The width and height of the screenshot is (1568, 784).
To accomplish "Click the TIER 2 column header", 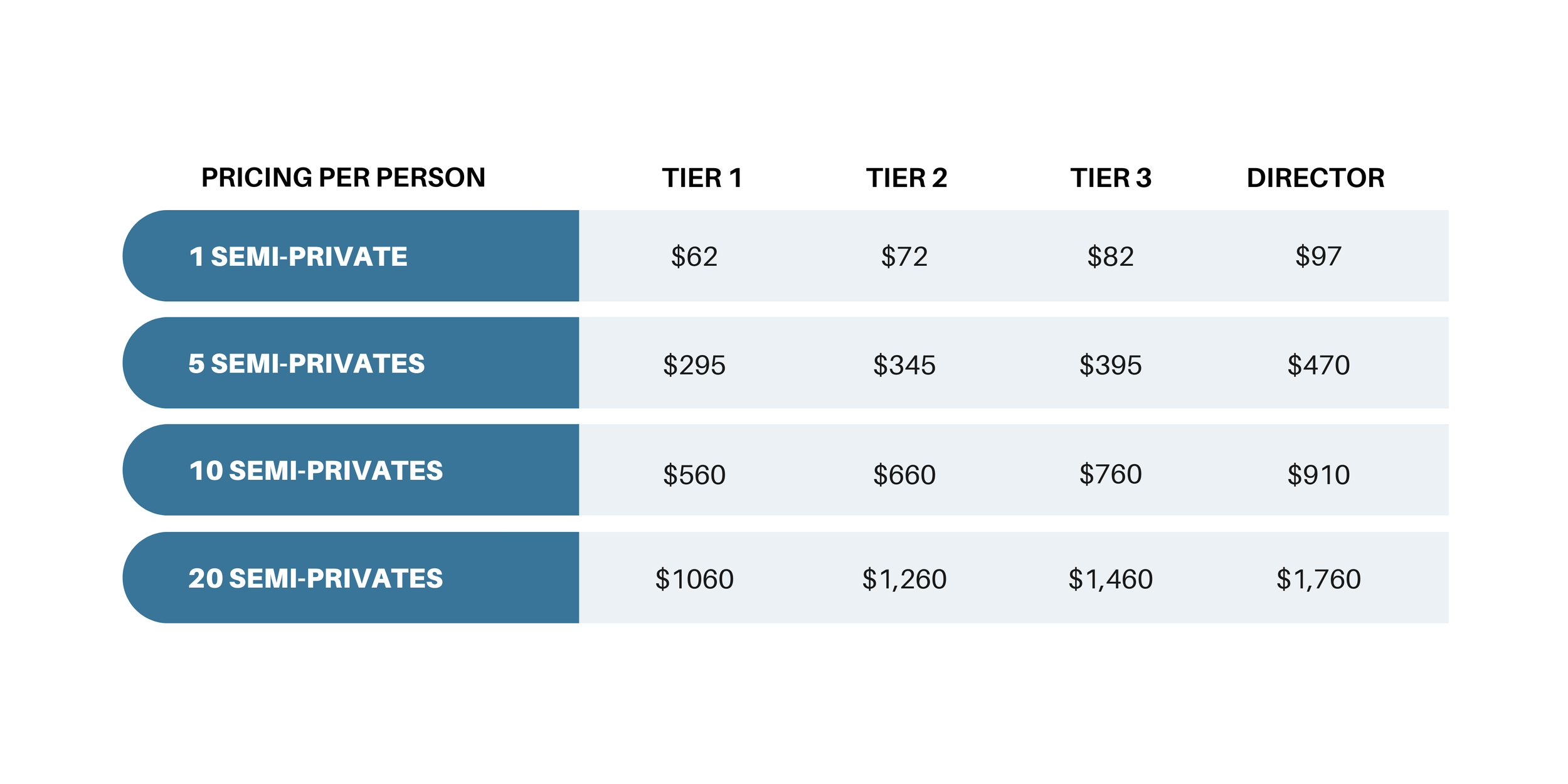I will 907,178.
